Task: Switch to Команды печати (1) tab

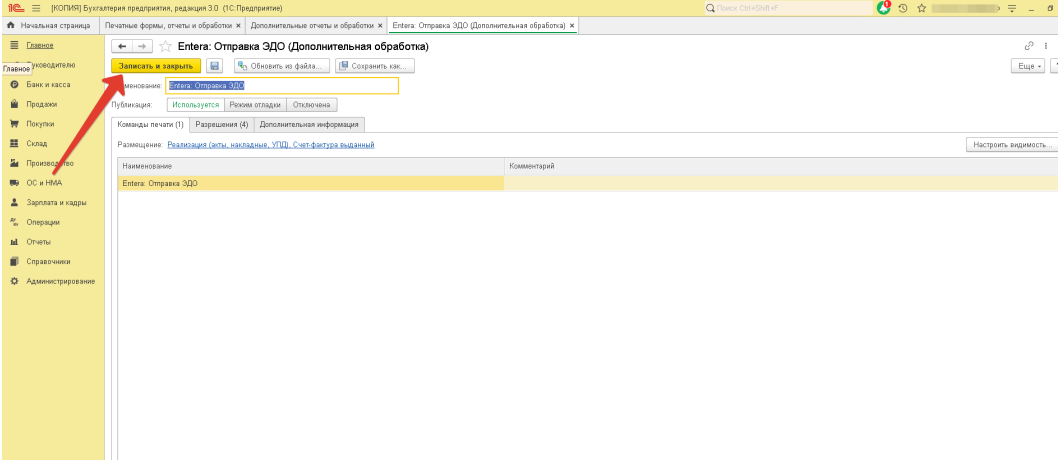Action: click(x=150, y=125)
